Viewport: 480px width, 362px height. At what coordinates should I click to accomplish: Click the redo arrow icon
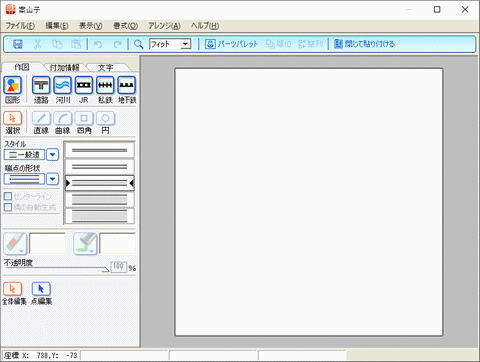coord(118,44)
